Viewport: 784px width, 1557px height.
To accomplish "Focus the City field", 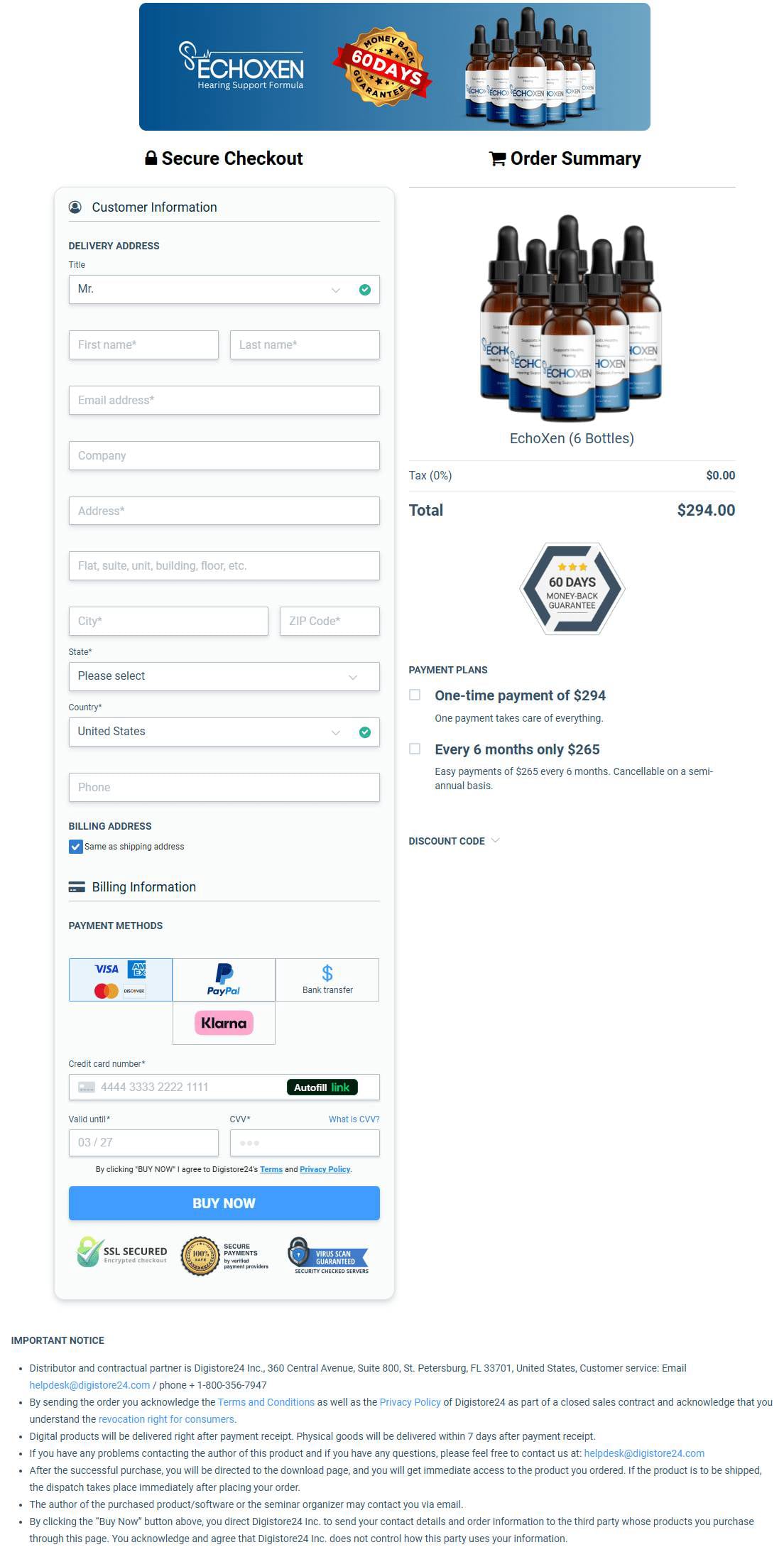I will [x=168, y=622].
